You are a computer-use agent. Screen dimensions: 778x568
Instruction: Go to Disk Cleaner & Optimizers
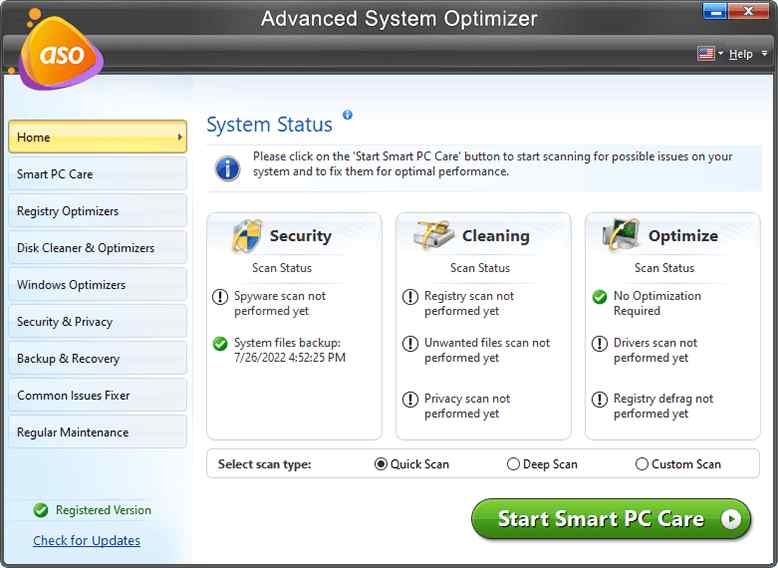point(98,248)
